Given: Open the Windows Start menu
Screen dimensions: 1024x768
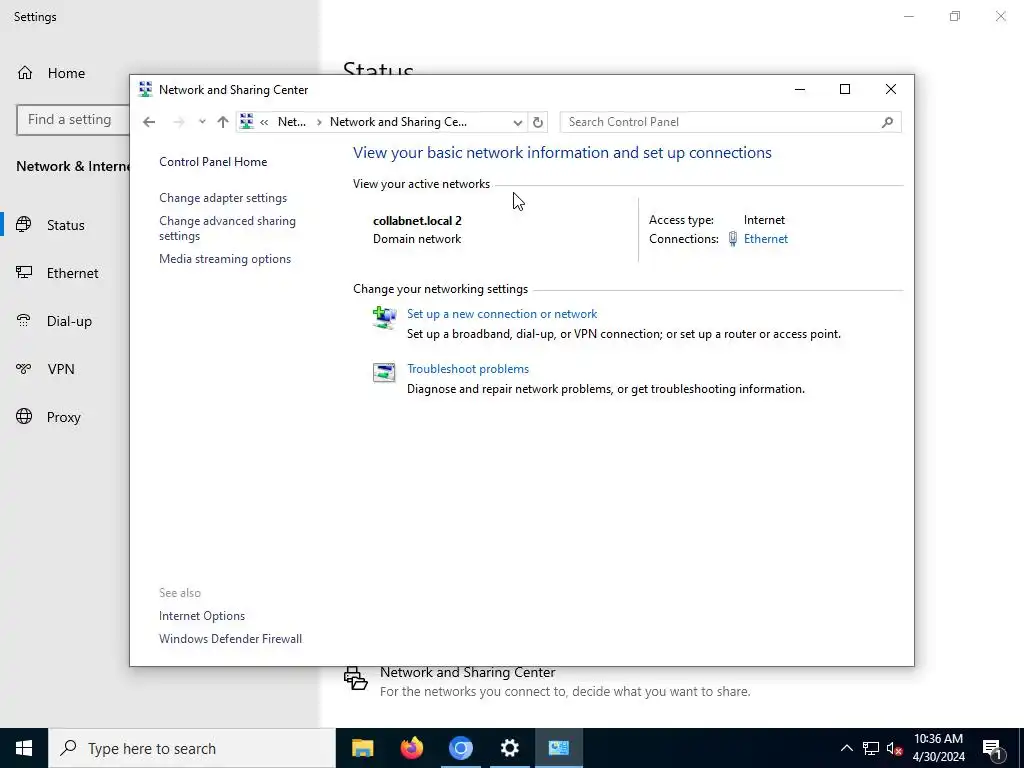Looking at the screenshot, I should [24, 748].
